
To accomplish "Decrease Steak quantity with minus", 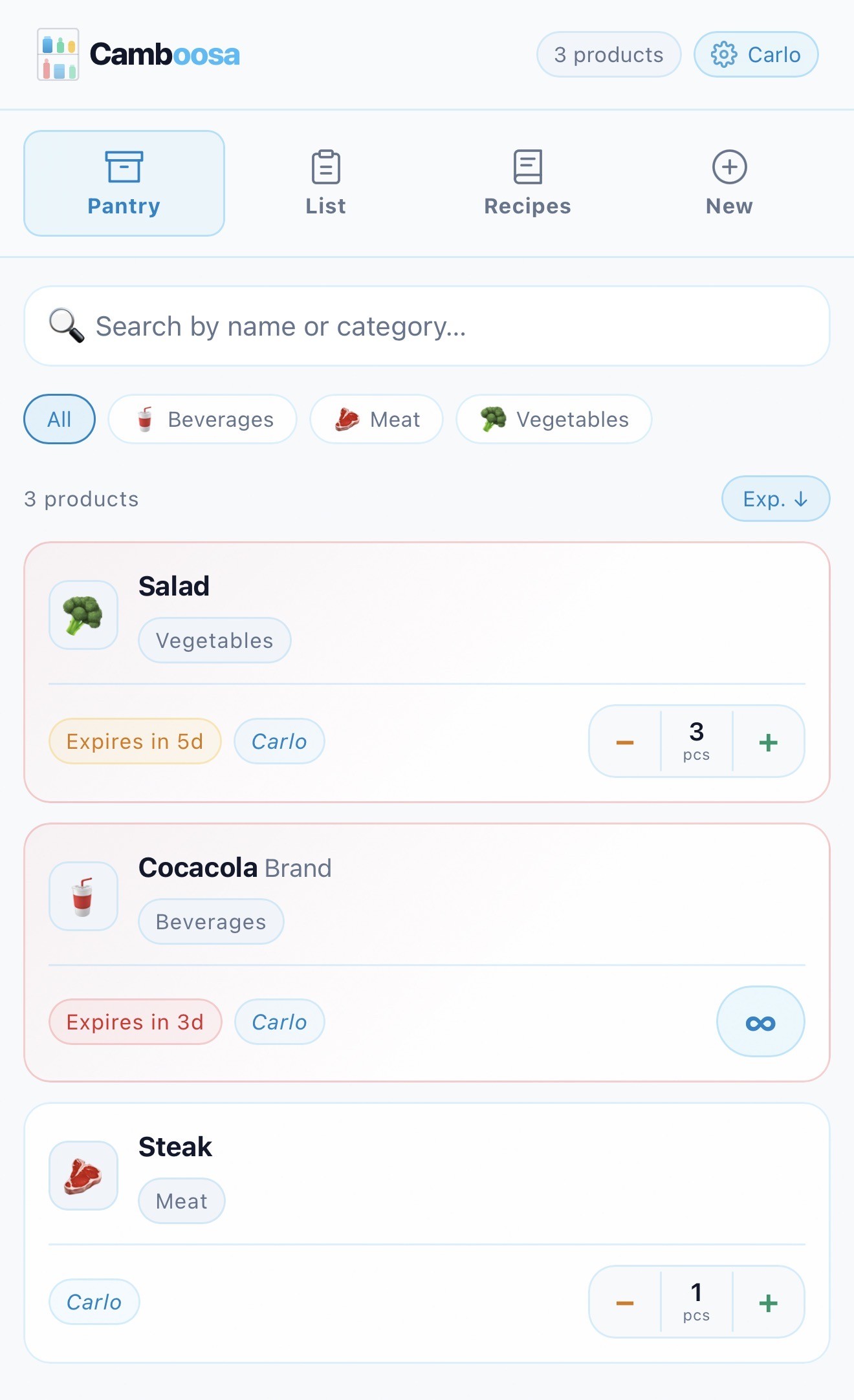I will [624, 1302].
